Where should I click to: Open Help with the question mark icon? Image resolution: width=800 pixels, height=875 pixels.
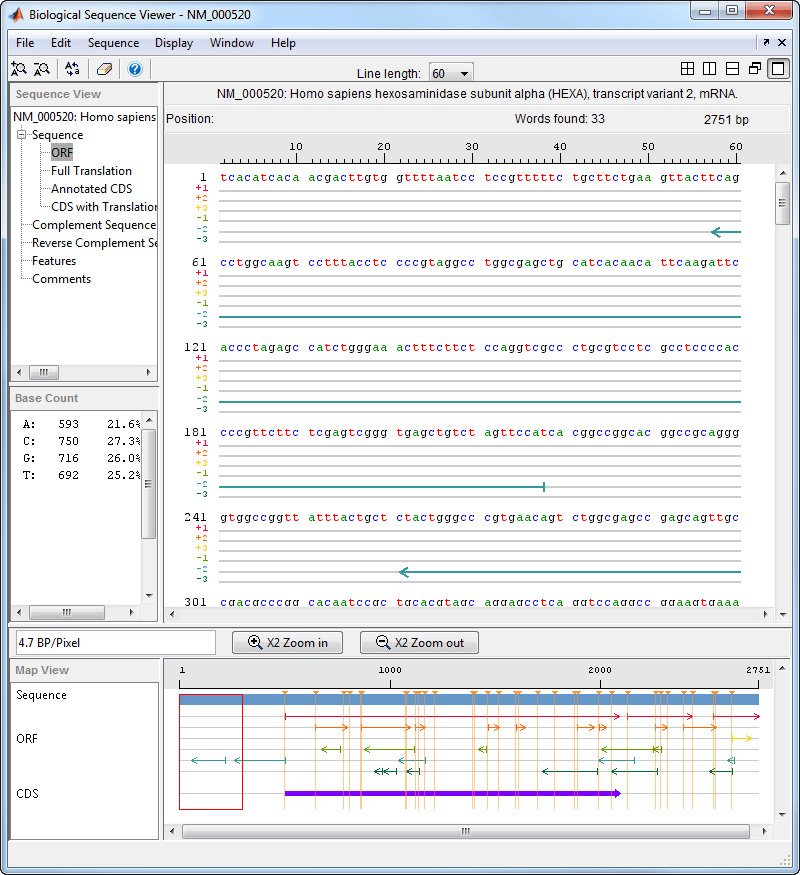point(135,69)
